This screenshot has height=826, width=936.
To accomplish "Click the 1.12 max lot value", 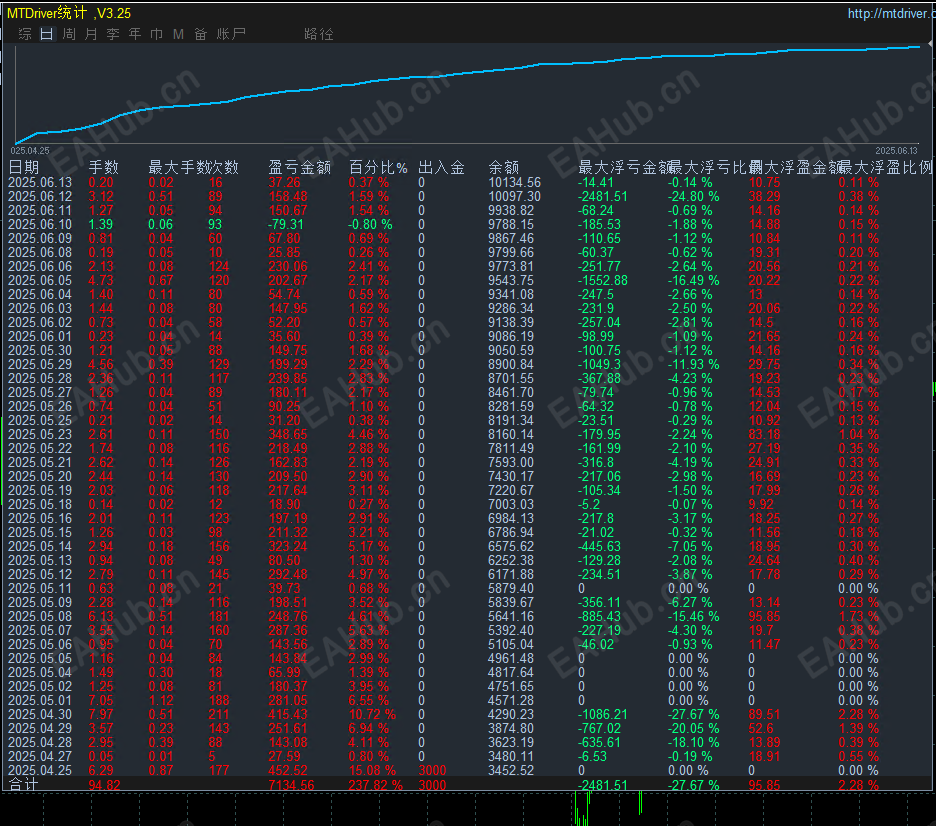I will [161, 700].
